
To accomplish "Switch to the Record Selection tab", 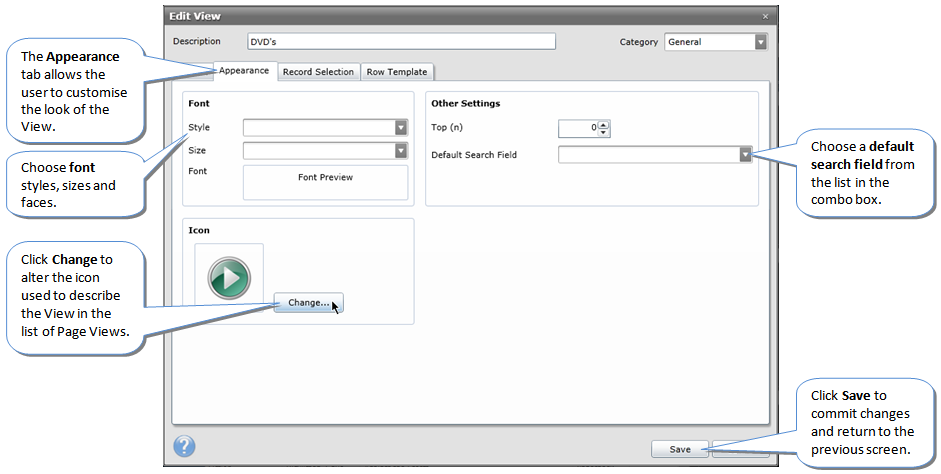I will [x=318, y=72].
